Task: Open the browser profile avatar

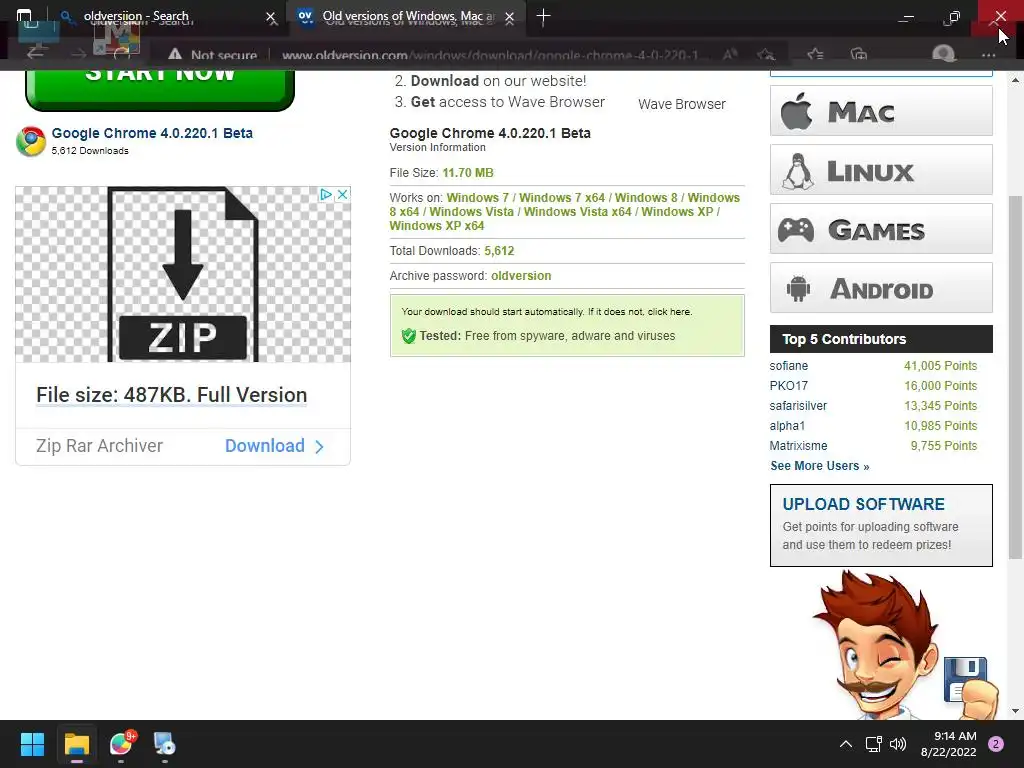Action: click(x=944, y=55)
